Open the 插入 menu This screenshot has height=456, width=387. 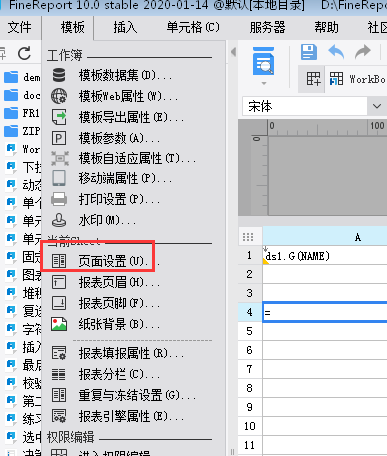pyautogui.click(x=125, y=27)
